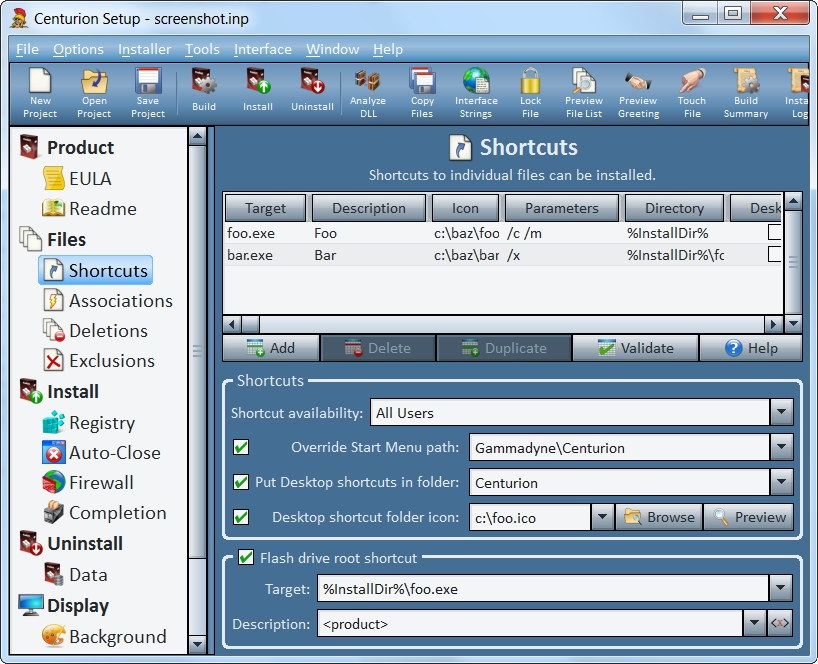Image resolution: width=818 pixels, height=664 pixels.
Task: Click the Validate button
Action: tap(635, 348)
